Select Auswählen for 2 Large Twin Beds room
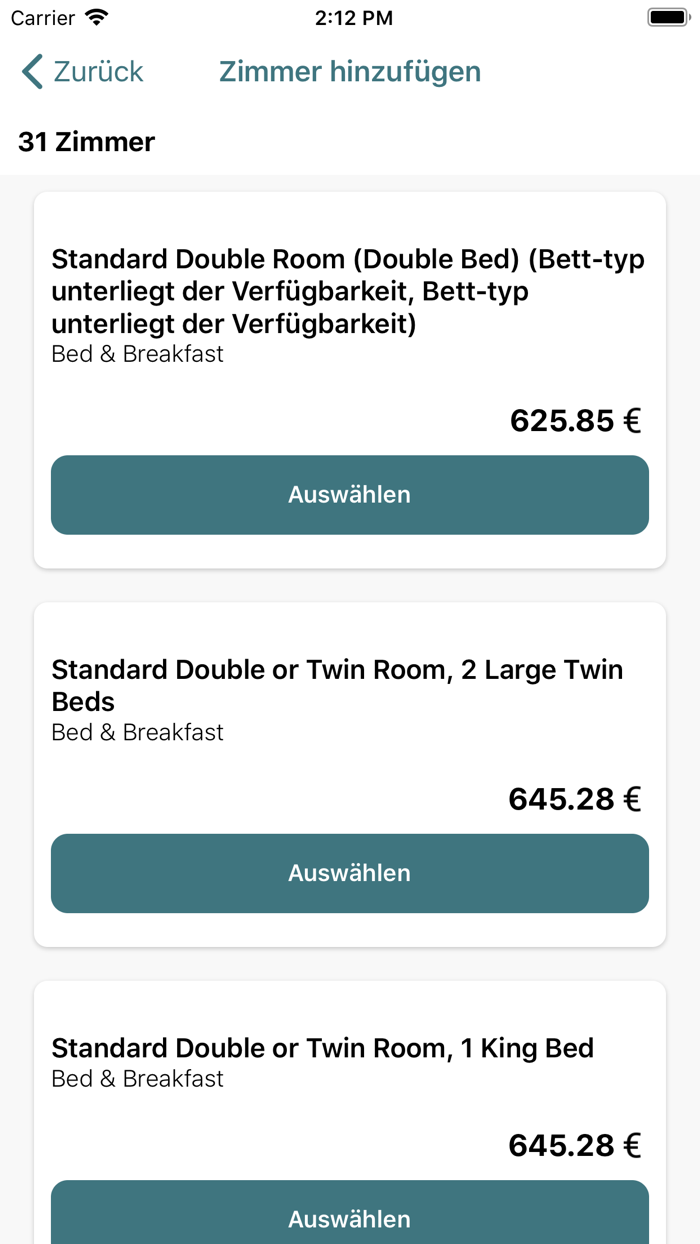Image resolution: width=700 pixels, height=1244 pixels. (350, 872)
